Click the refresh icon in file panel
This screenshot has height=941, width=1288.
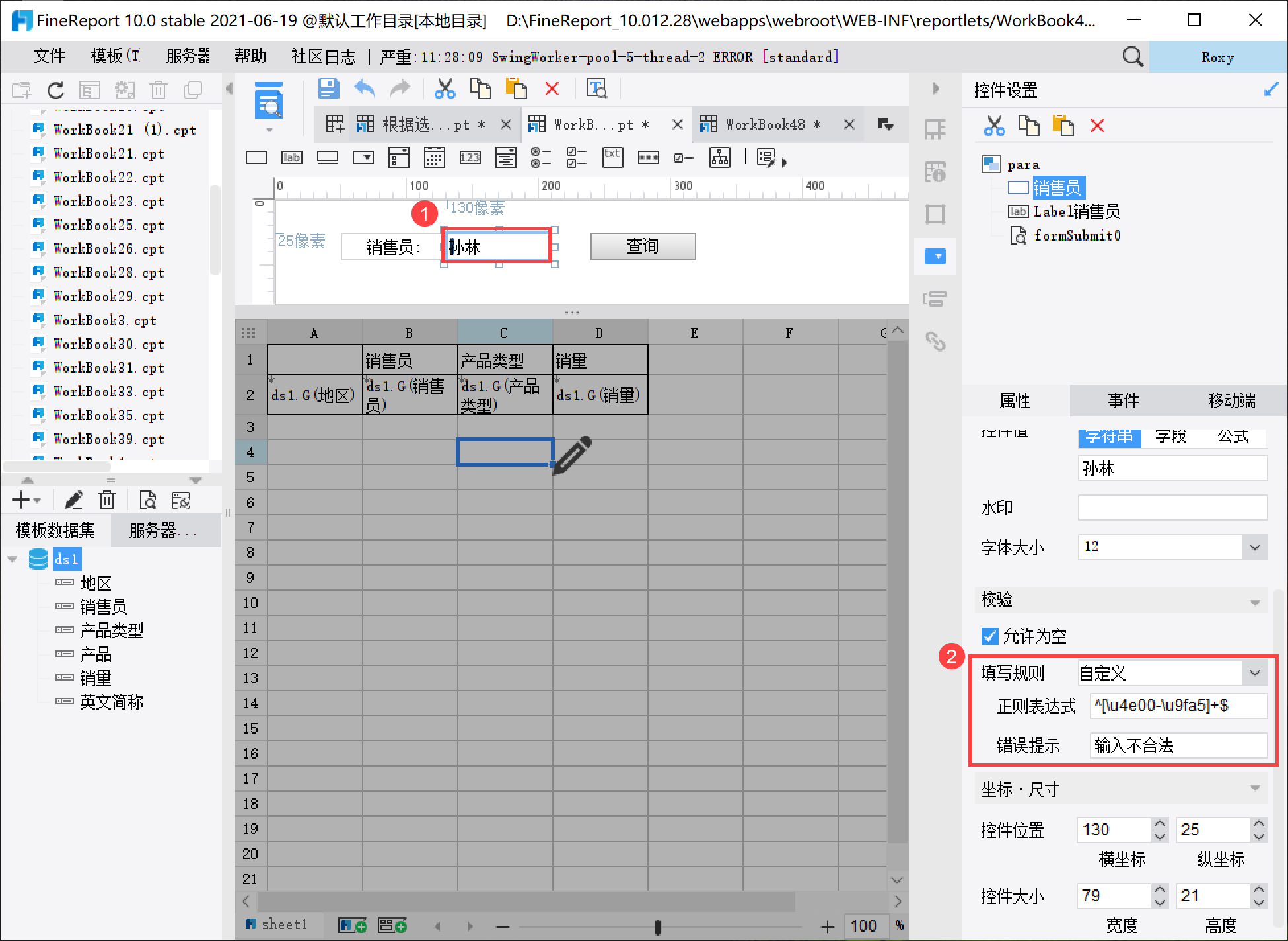[55, 90]
